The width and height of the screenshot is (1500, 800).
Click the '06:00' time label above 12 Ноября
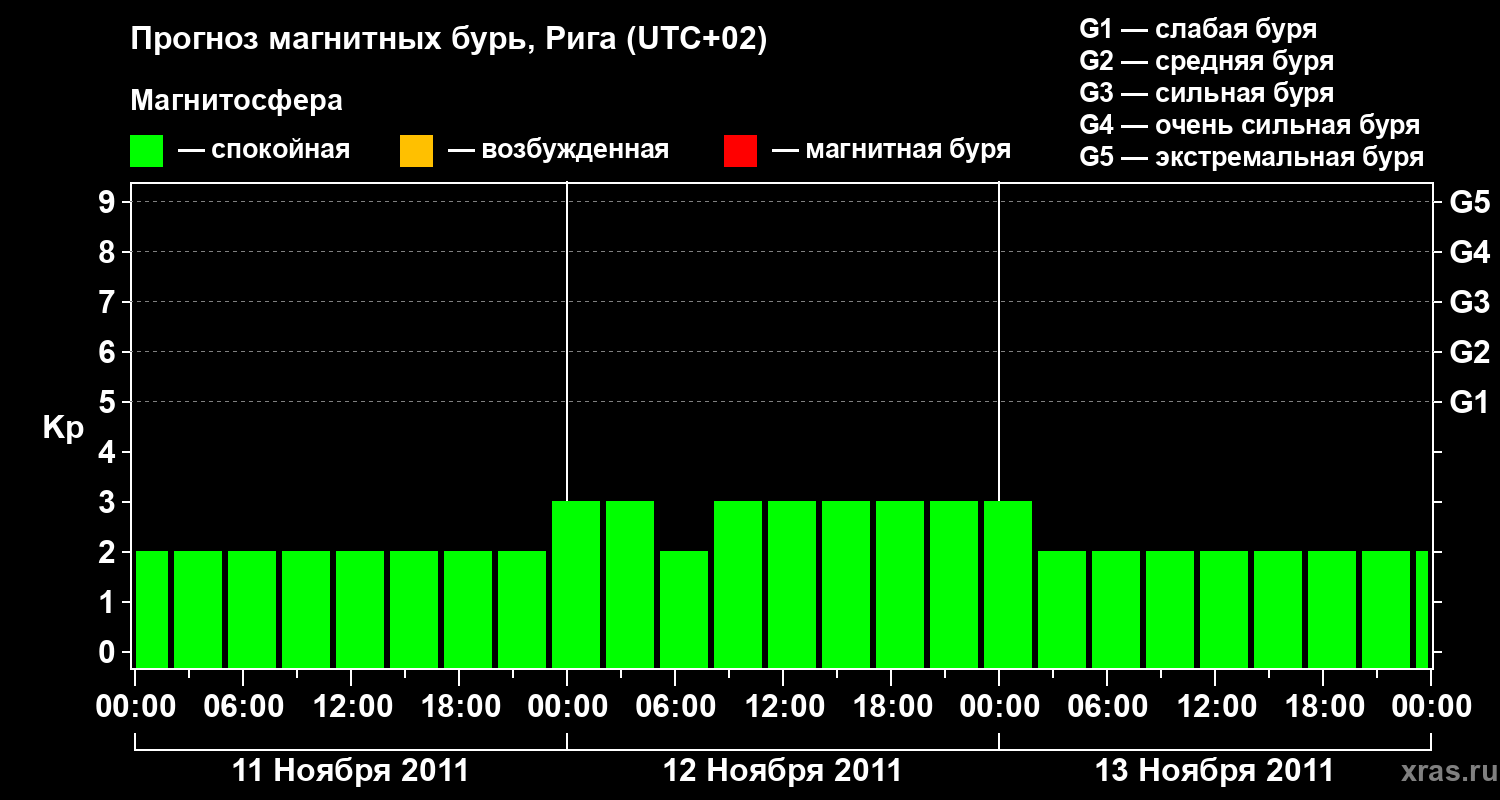(675, 707)
